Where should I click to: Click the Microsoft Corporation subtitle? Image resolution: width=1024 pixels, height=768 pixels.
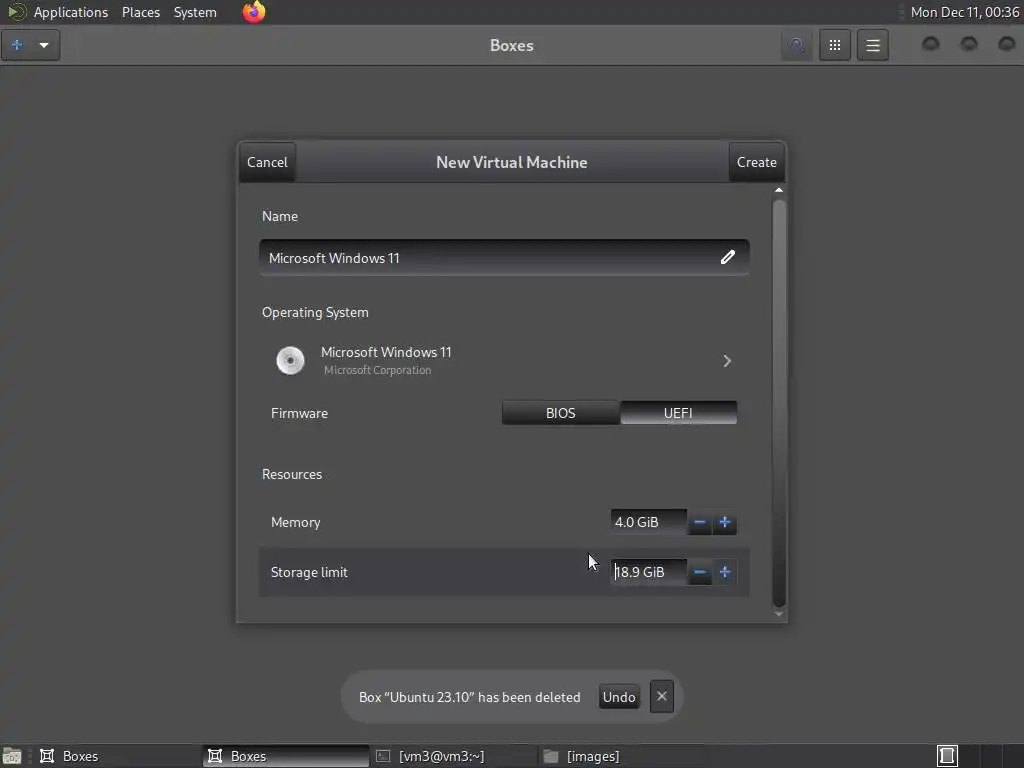377,370
